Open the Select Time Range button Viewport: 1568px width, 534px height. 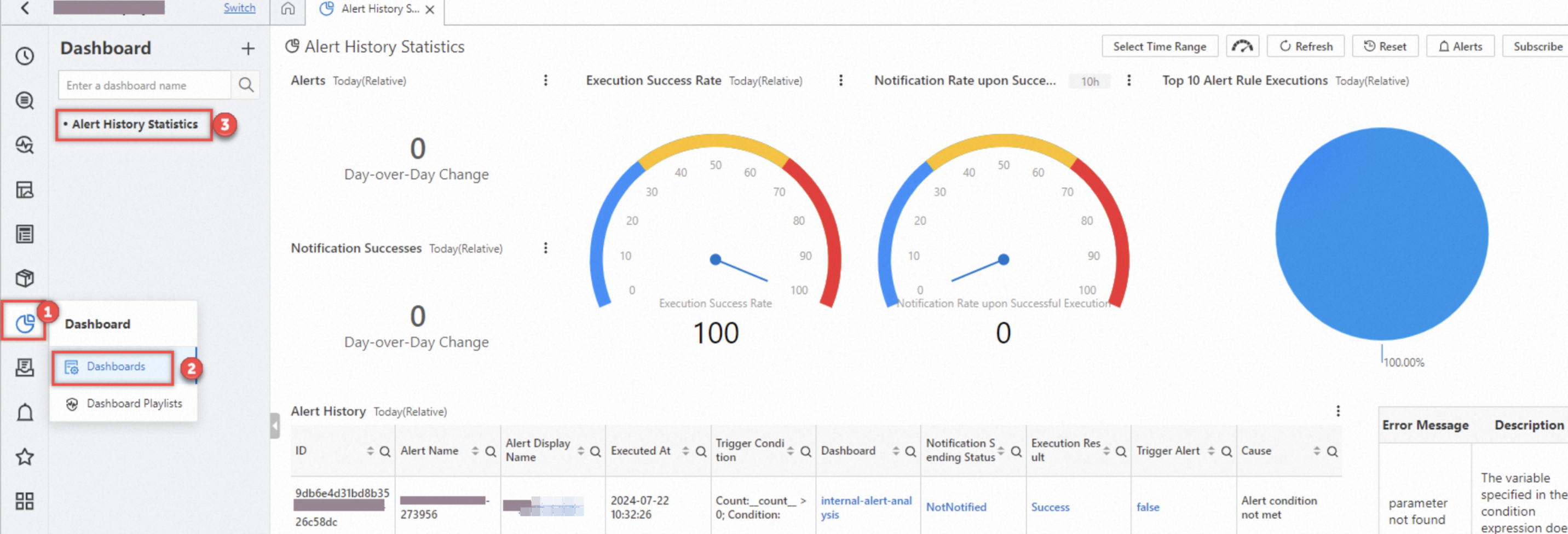[1159, 46]
